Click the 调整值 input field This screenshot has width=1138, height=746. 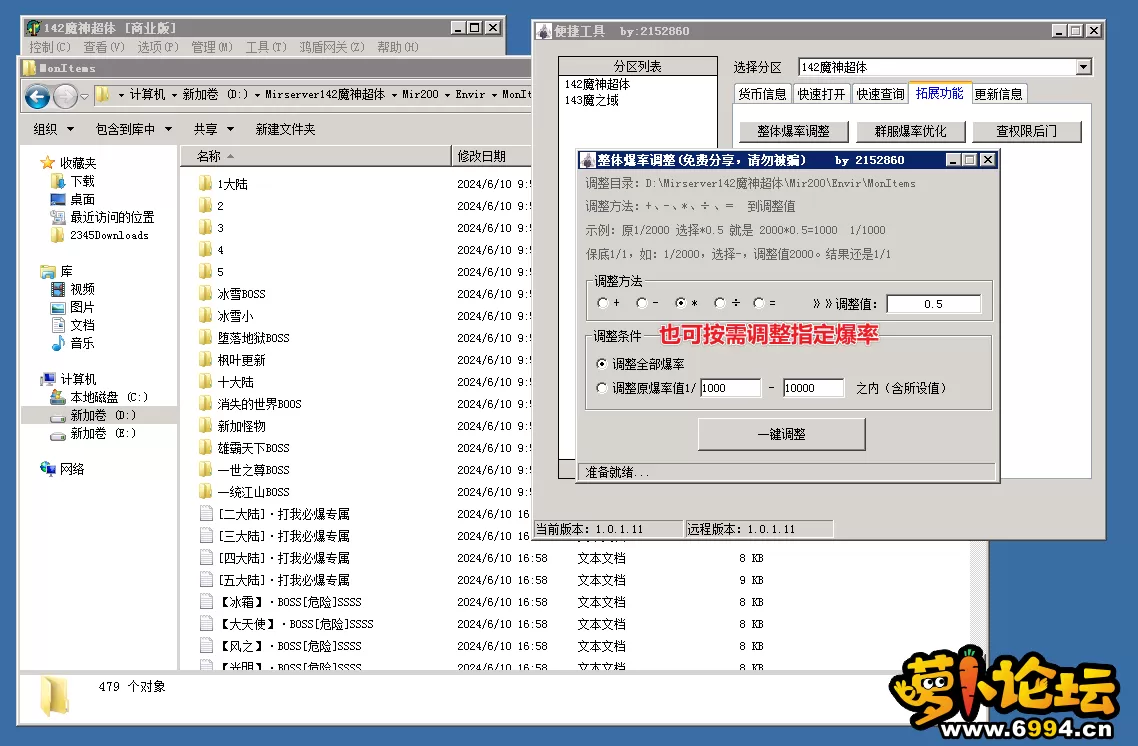(933, 304)
